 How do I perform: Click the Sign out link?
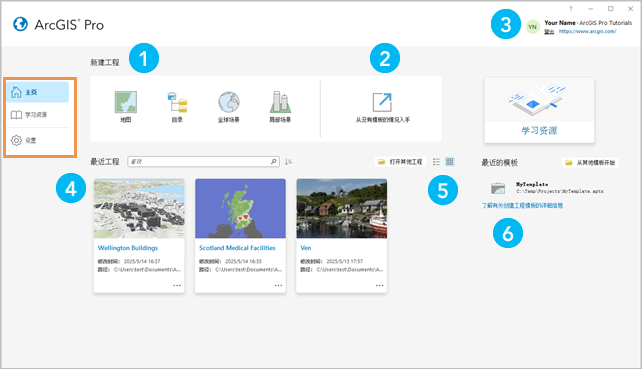coord(549,32)
